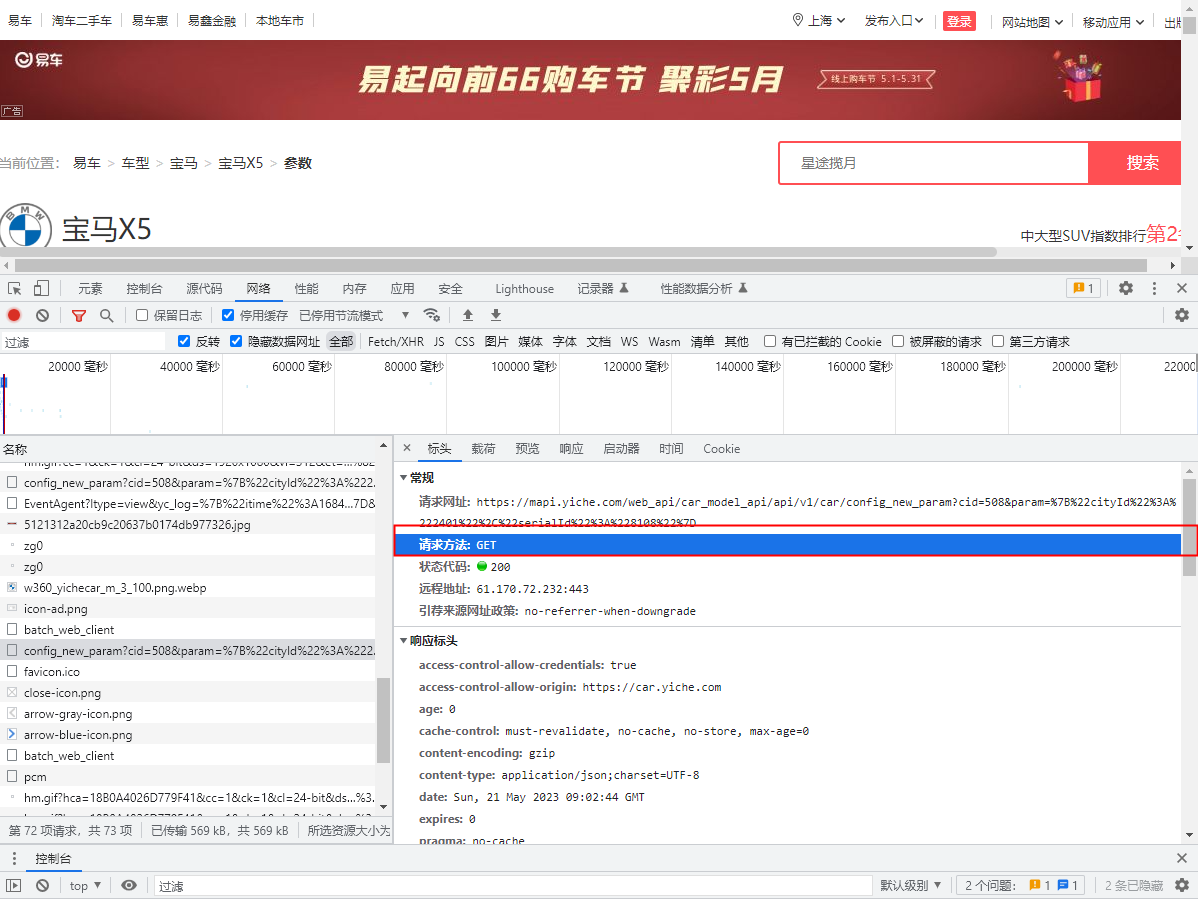
Task: Click the inspect element picker icon
Action: pos(15,288)
